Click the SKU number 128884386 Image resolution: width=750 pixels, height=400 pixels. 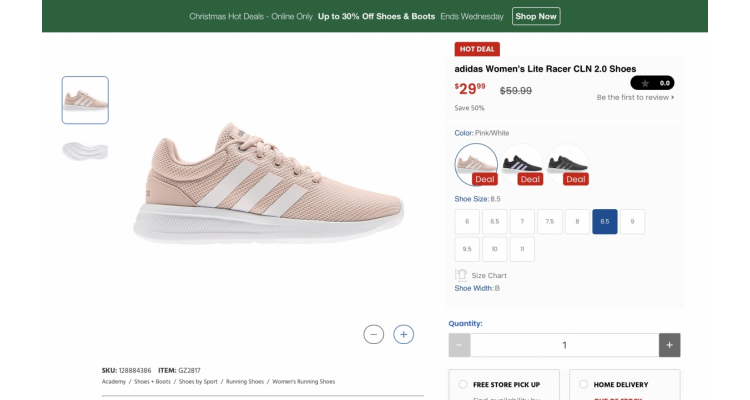tap(135, 370)
